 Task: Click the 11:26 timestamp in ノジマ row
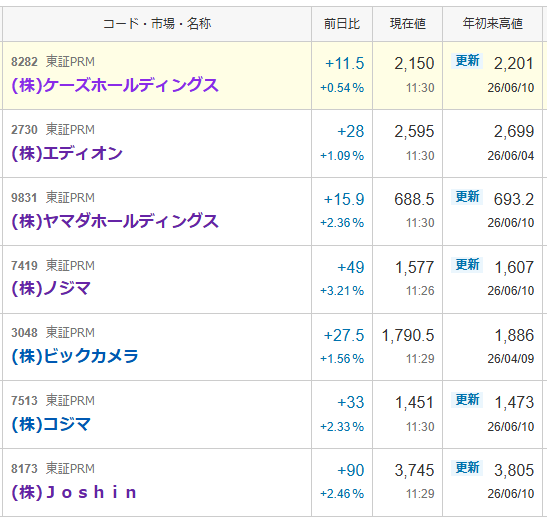[420, 291]
